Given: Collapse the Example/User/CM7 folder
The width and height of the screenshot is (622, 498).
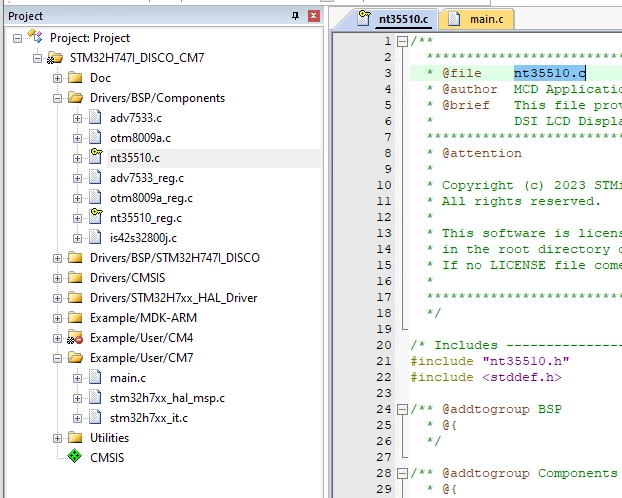Looking at the screenshot, I should coord(58,358).
